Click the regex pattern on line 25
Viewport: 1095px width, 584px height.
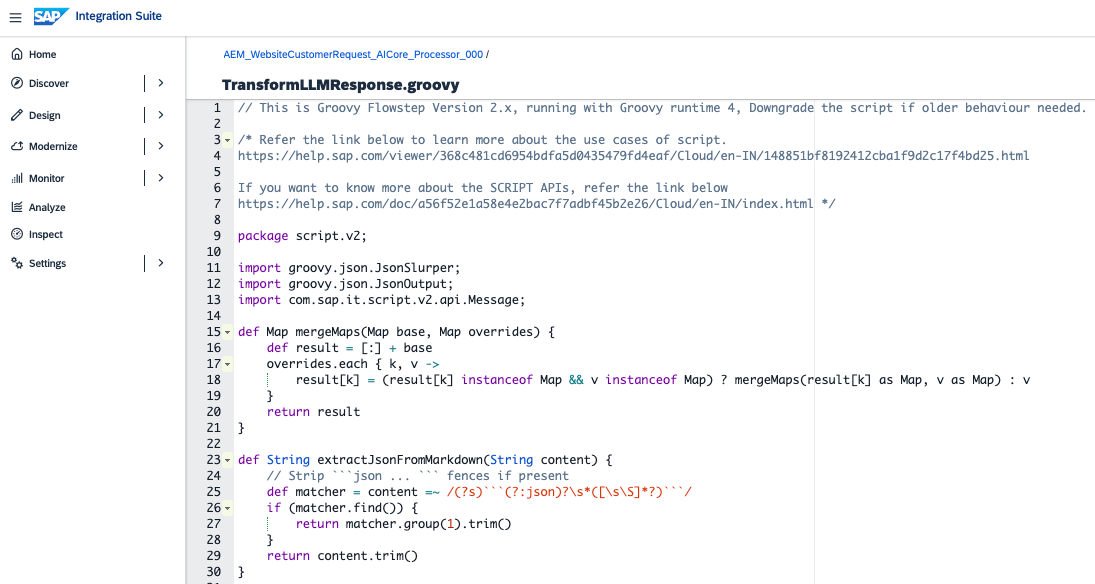click(568, 492)
